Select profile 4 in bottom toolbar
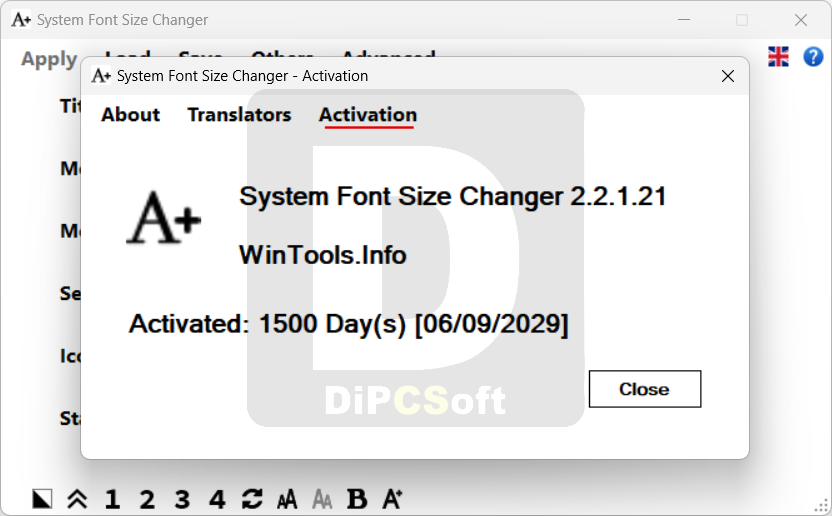 click(217, 499)
